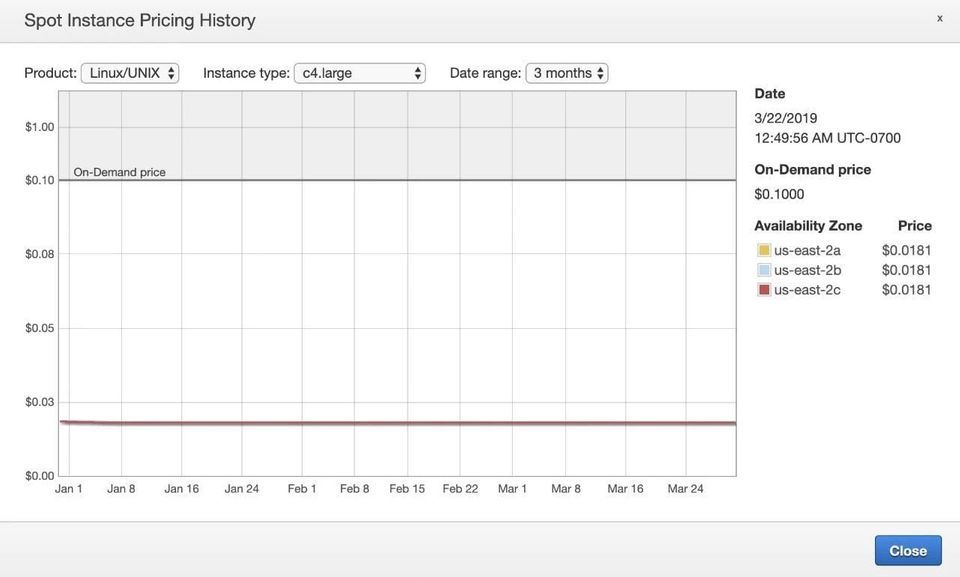Click the Jan 16 marker on the time axis

[x=181, y=489]
